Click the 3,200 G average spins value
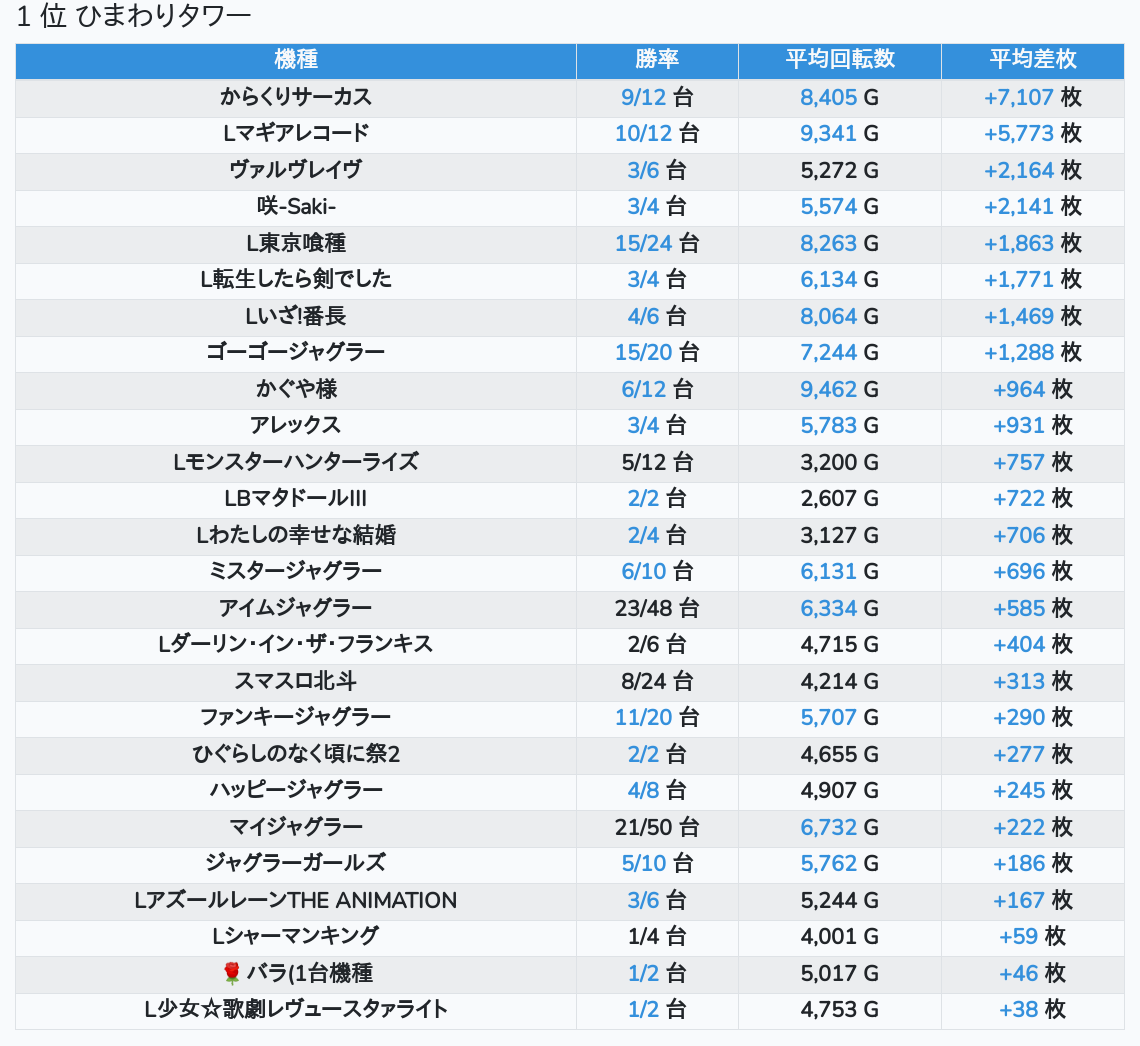 click(x=840, y=462)
